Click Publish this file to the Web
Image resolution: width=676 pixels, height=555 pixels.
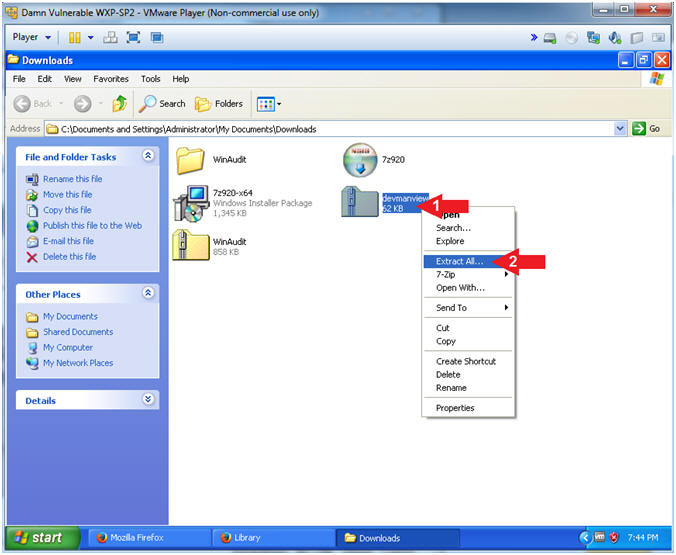click(x=92, y=226)
